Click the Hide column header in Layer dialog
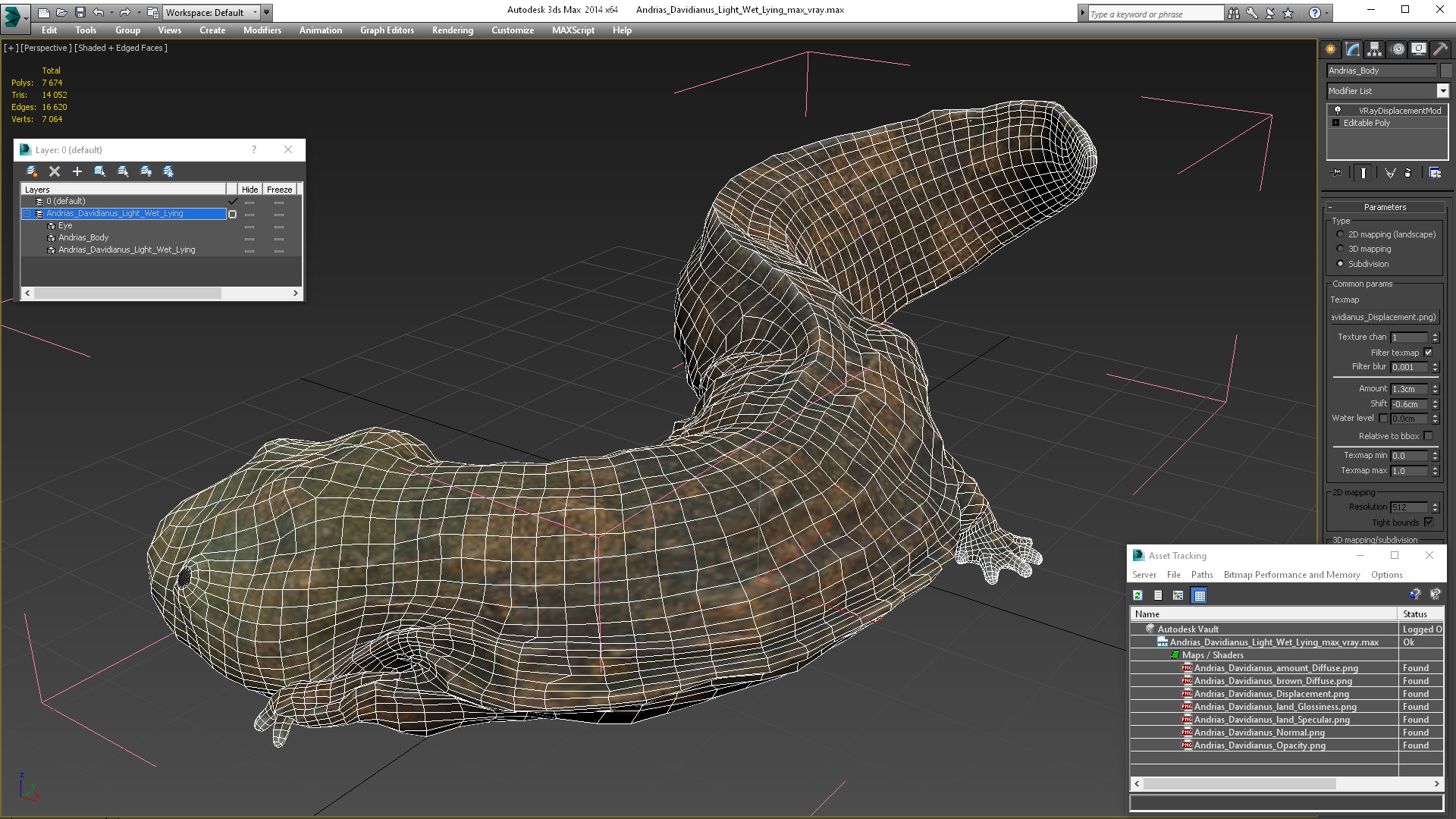This screenshot has height=819, width=1456. pyautogui.click(x=249, y=190)
